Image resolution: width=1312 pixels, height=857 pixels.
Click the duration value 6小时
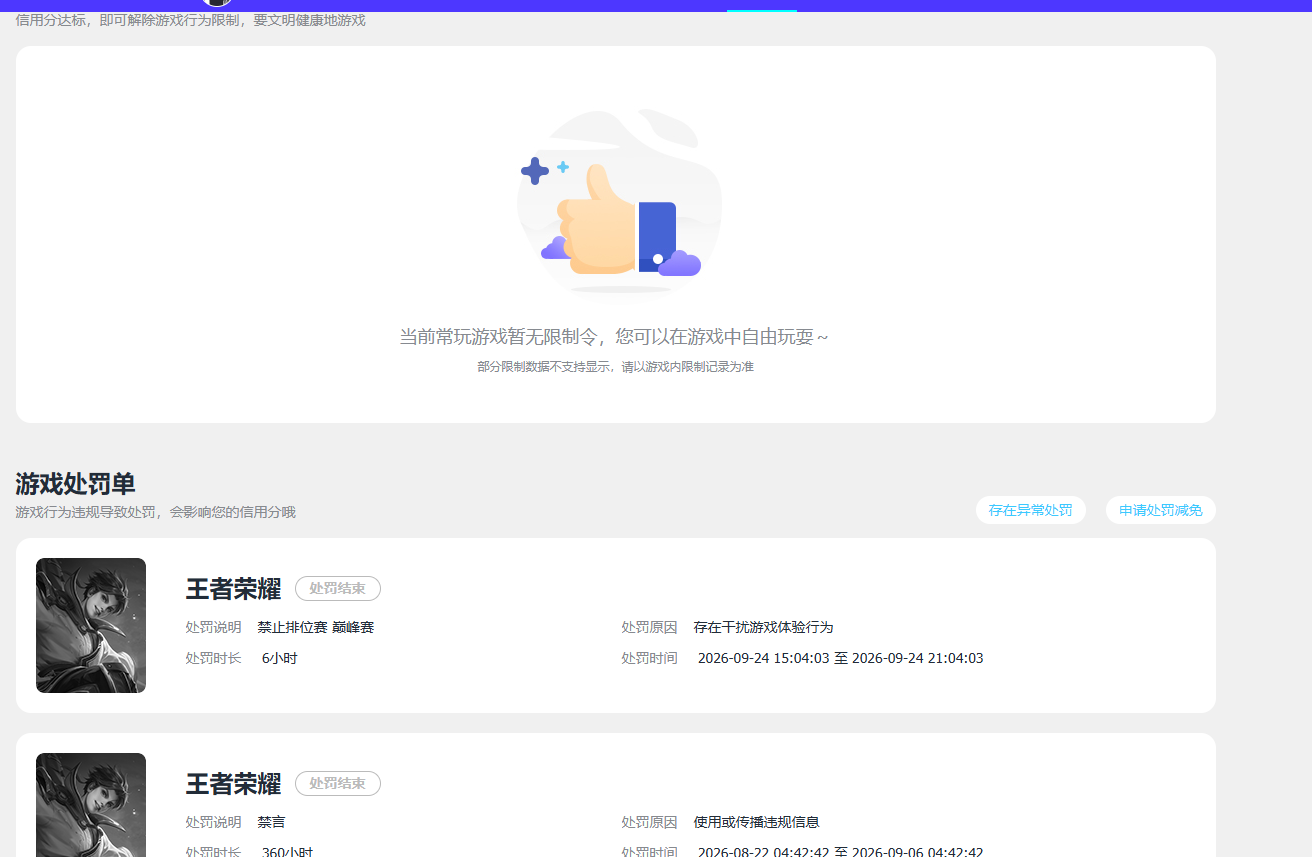280,658
